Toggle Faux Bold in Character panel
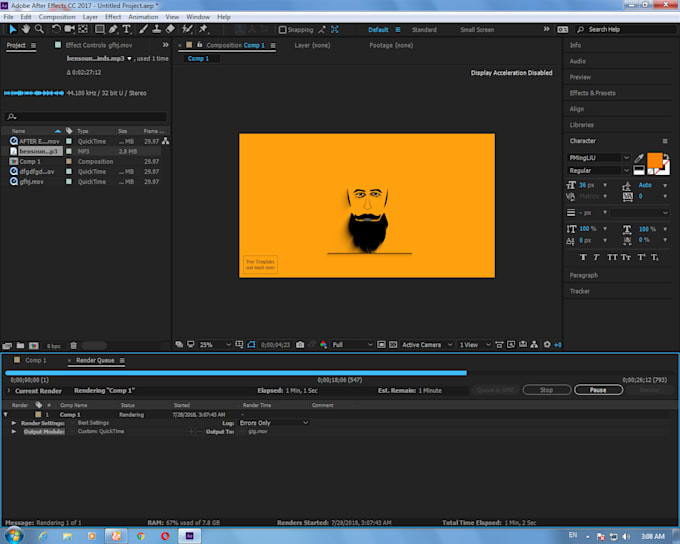 583,257
